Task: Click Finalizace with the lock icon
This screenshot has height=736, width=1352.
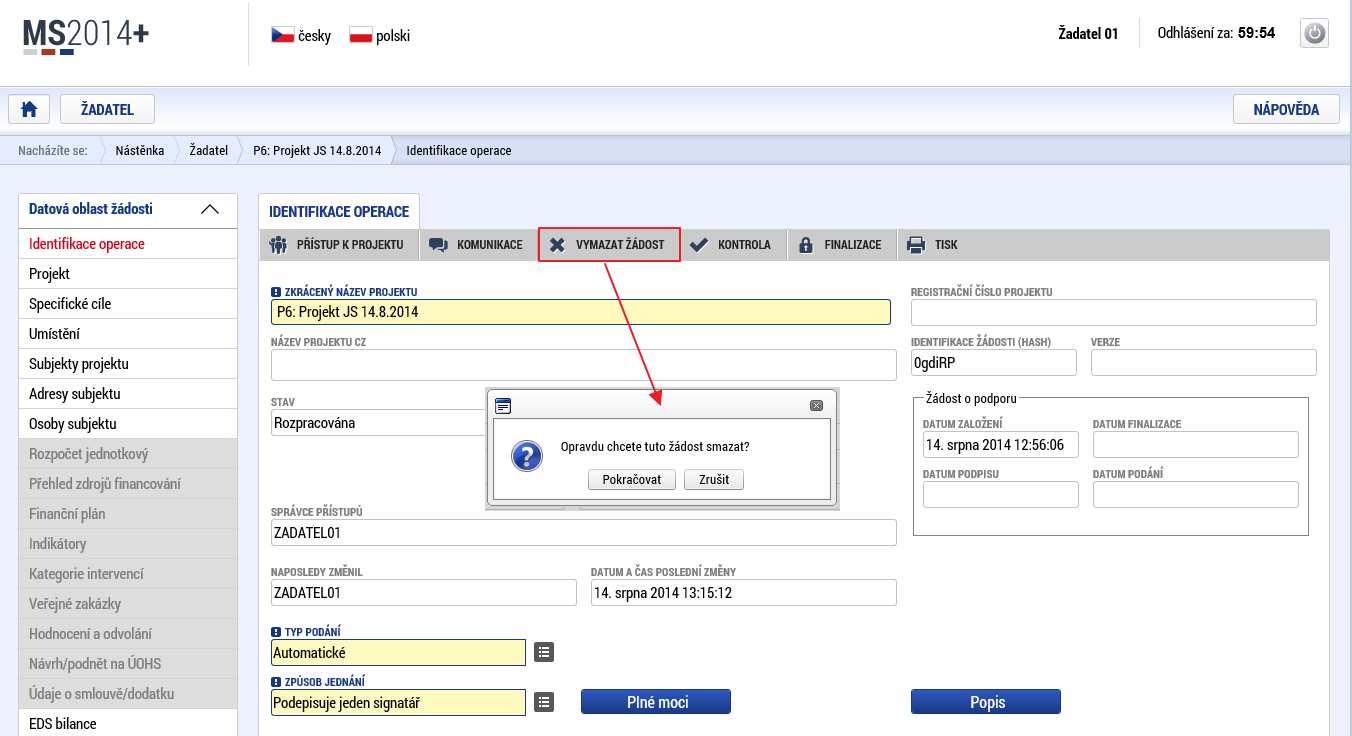Action: (x=840, y=245)
